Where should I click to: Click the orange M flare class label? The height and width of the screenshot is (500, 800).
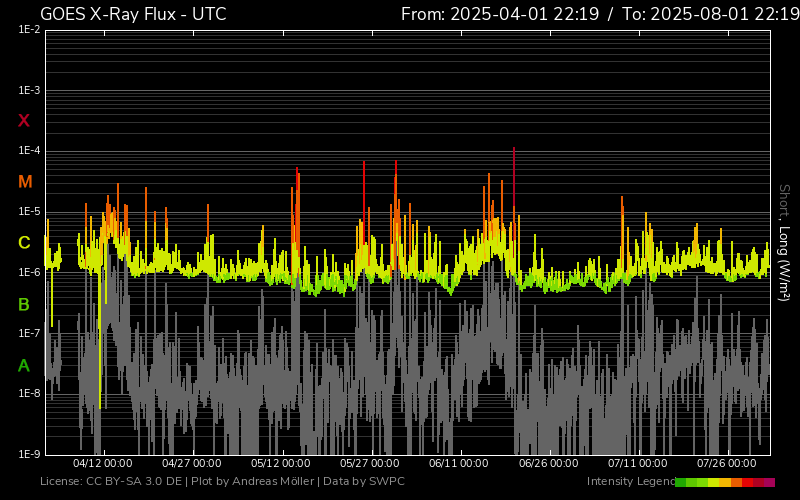point(24,182)
